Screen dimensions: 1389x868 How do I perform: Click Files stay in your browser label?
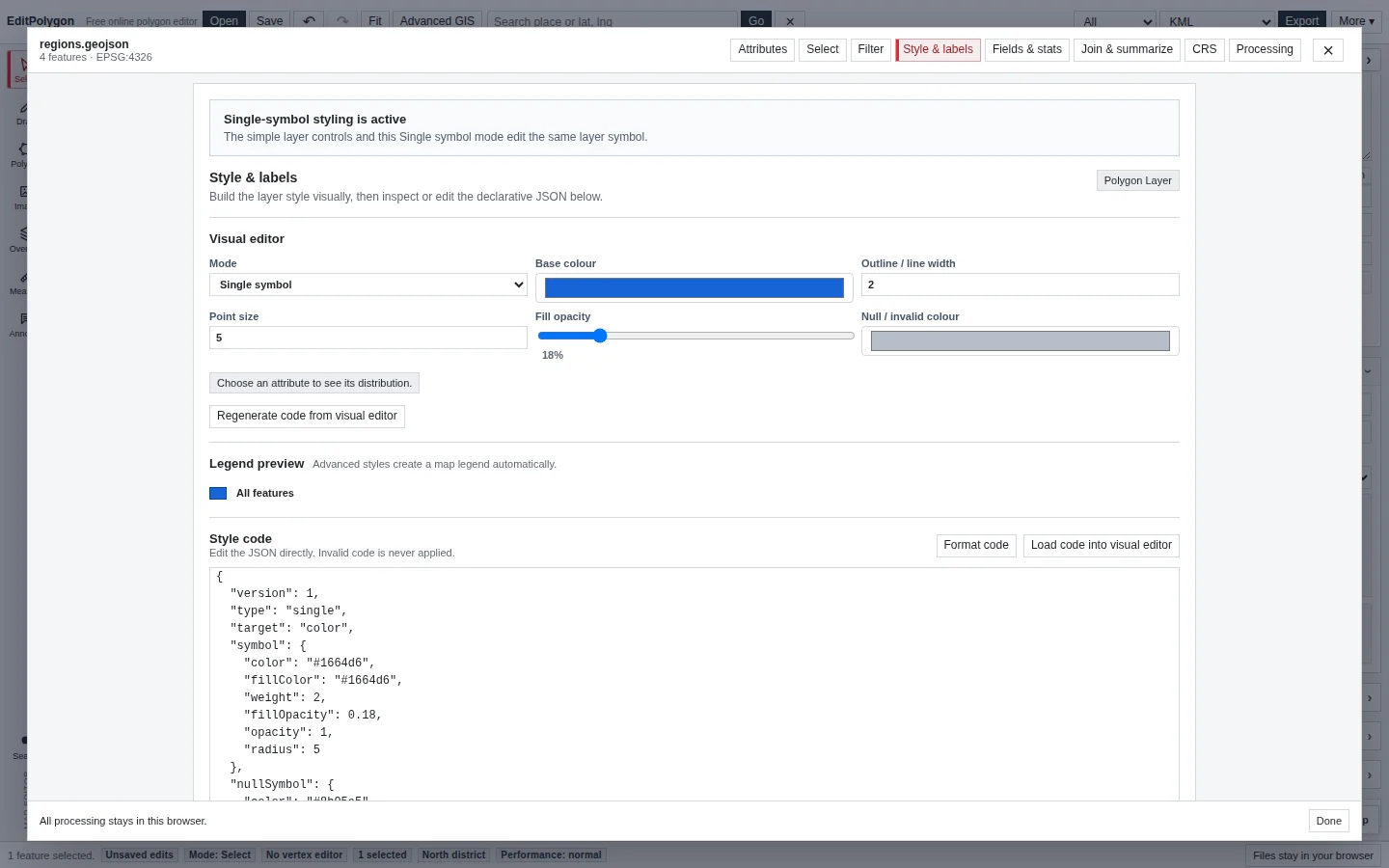coord(1313,855)
